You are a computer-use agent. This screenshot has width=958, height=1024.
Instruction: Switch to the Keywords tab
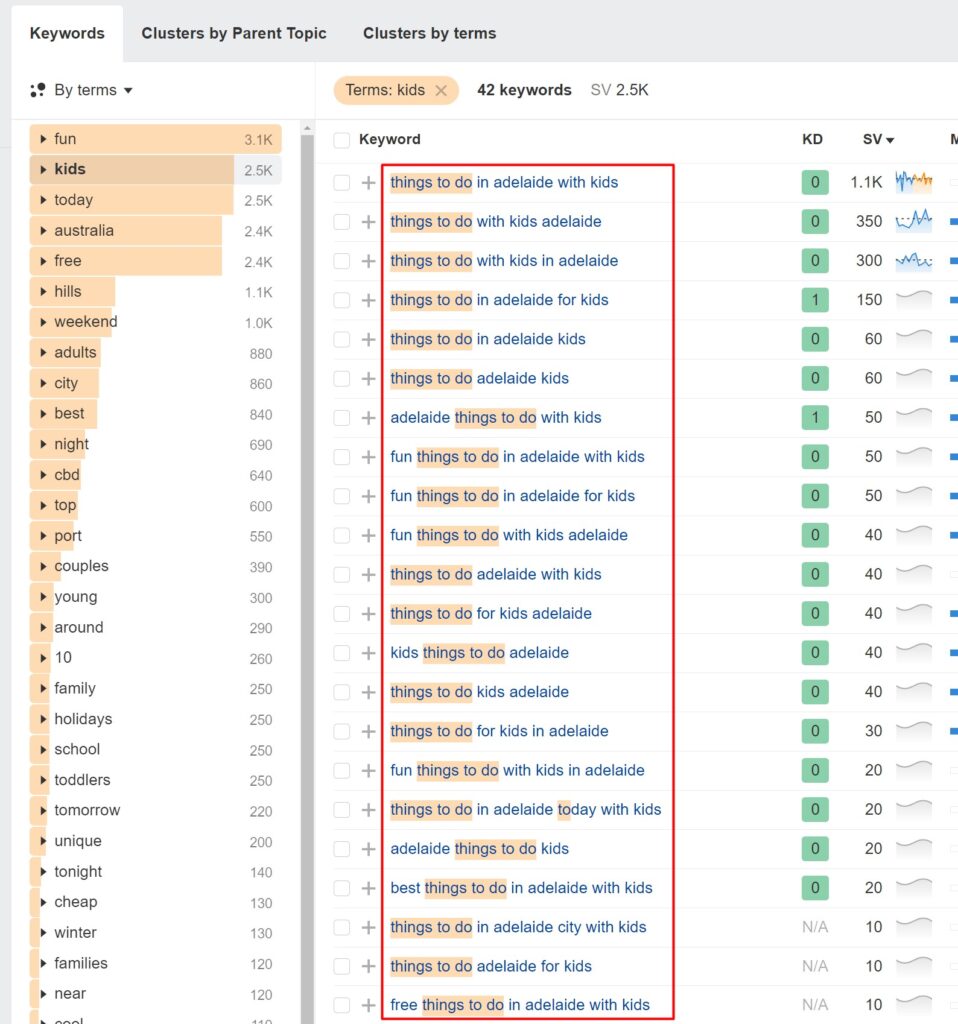click(x=67, y=33)
